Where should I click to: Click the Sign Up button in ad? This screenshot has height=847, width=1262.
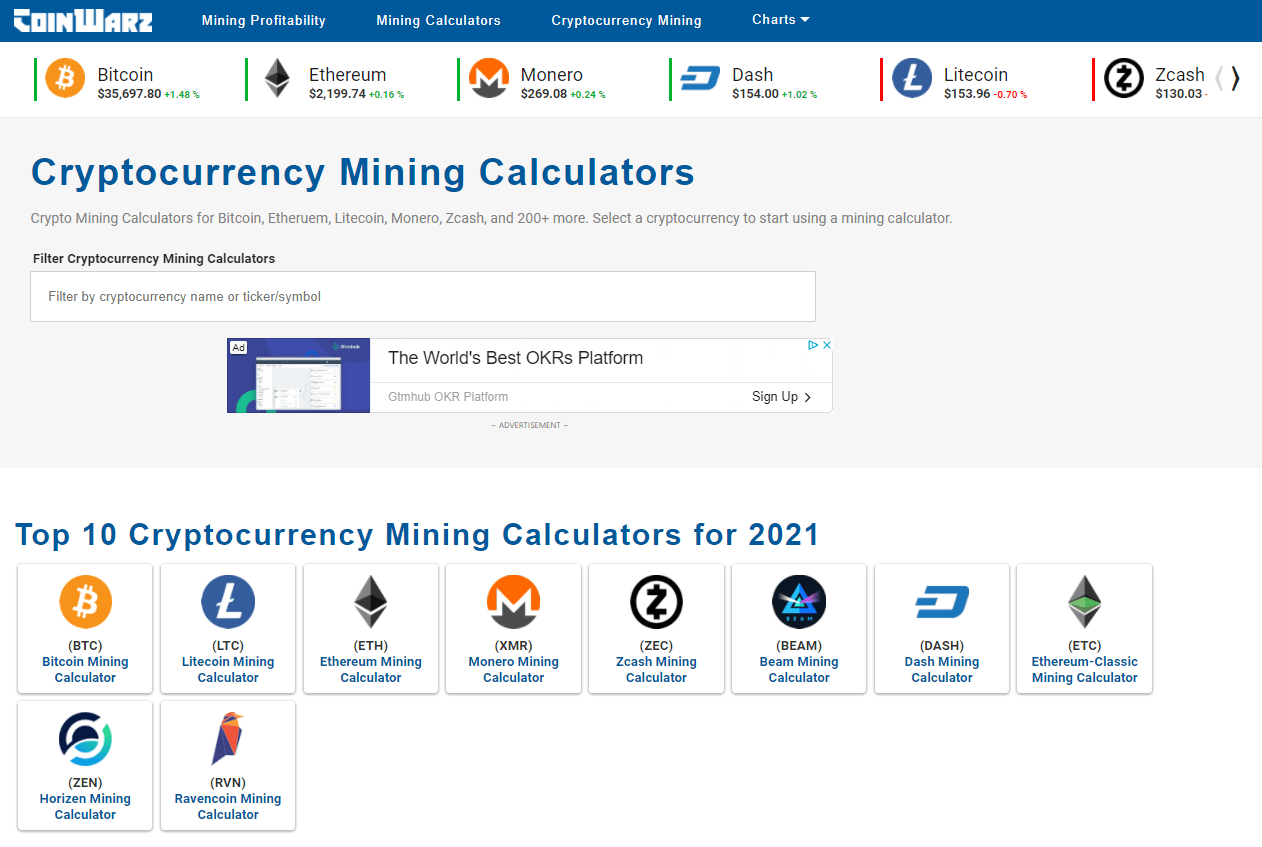[x=781, y=397]
